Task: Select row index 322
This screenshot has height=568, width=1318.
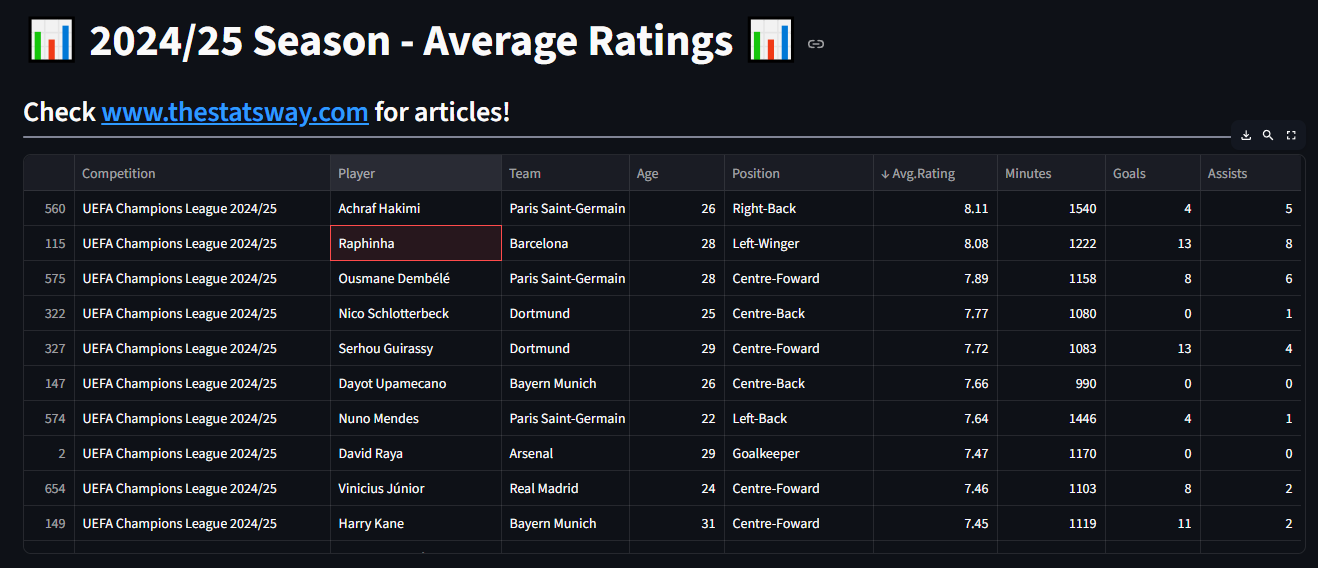Action: pos(49,313)
